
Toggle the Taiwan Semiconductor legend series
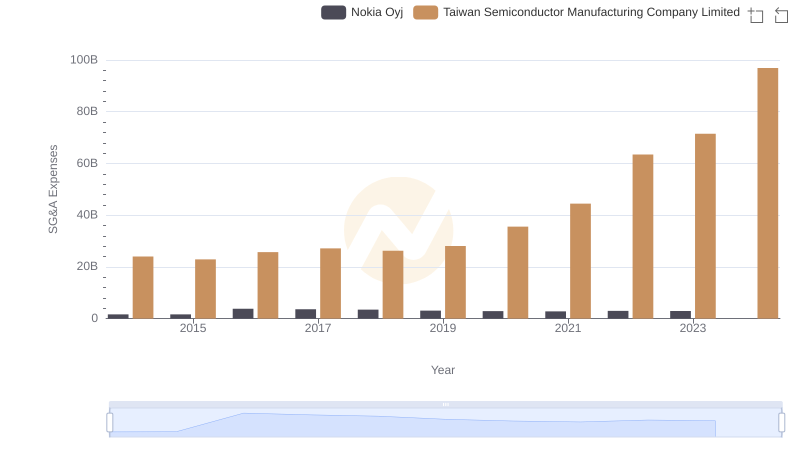(577, 12)
